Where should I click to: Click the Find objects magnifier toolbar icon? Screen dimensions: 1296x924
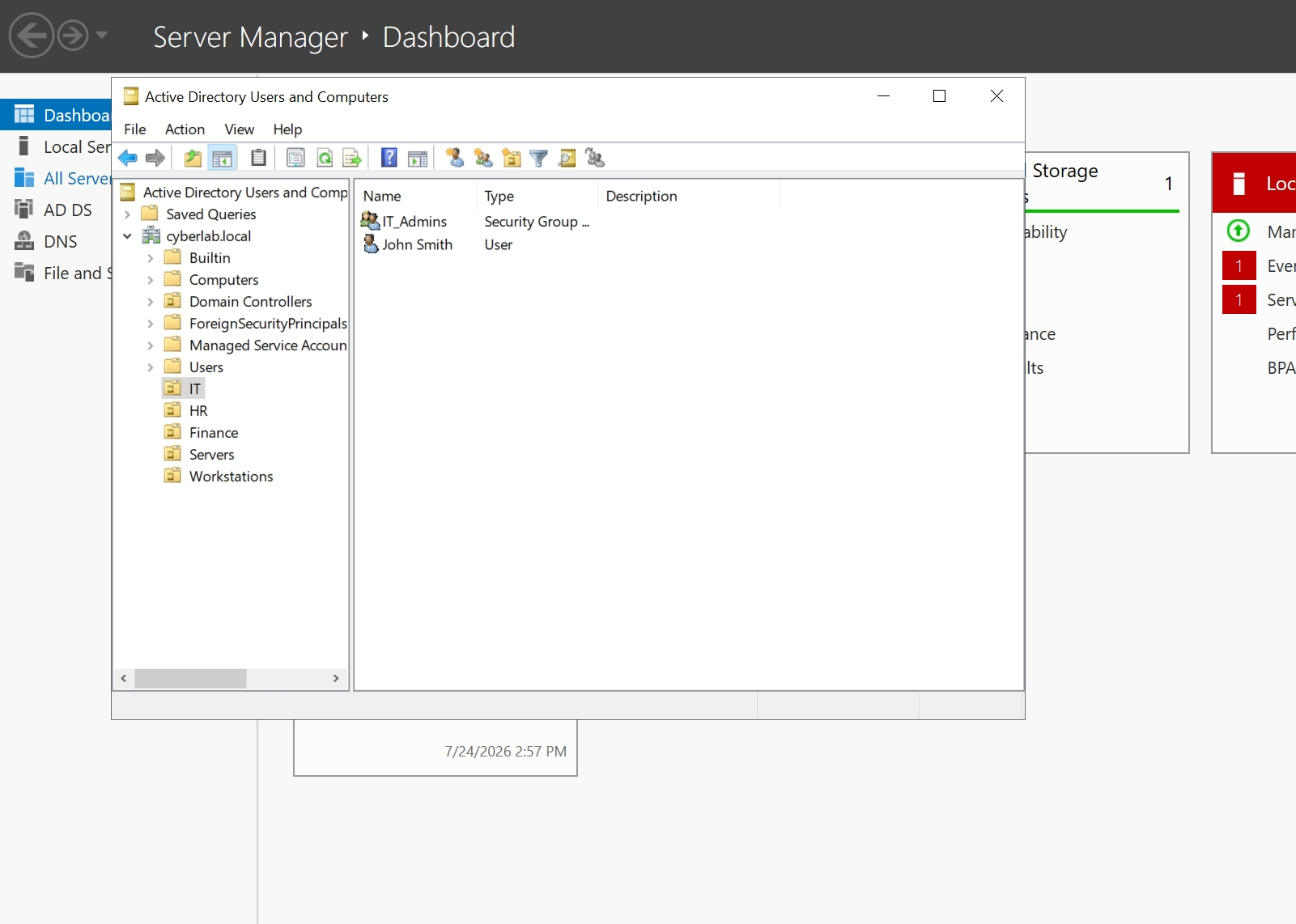[567, 158]
